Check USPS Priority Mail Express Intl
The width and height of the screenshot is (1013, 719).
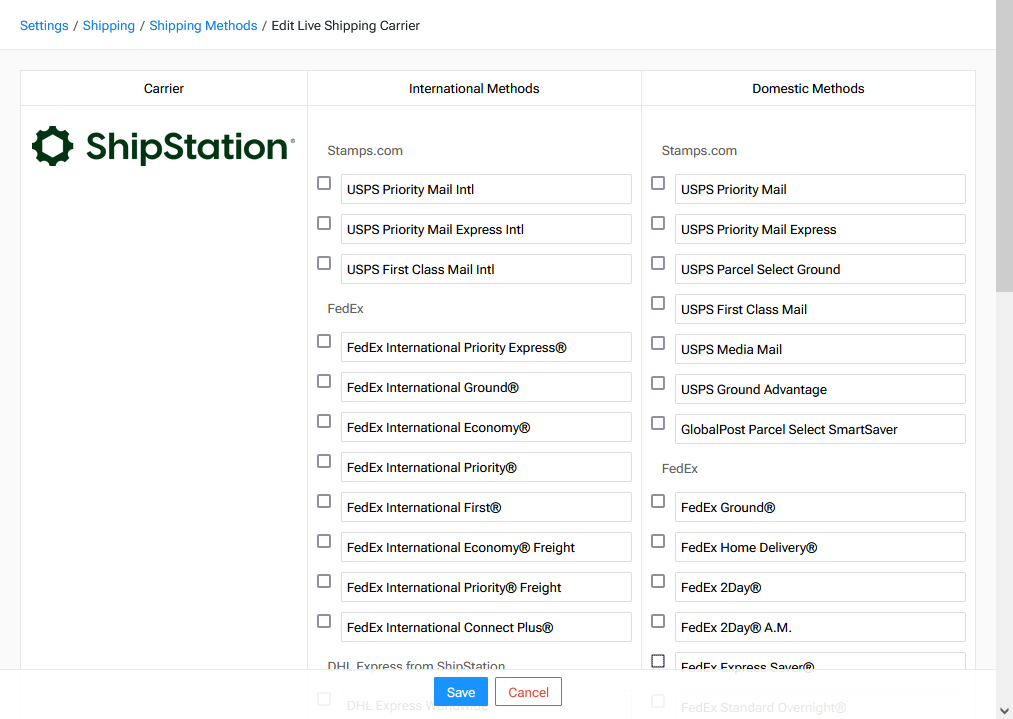[324, 223]
